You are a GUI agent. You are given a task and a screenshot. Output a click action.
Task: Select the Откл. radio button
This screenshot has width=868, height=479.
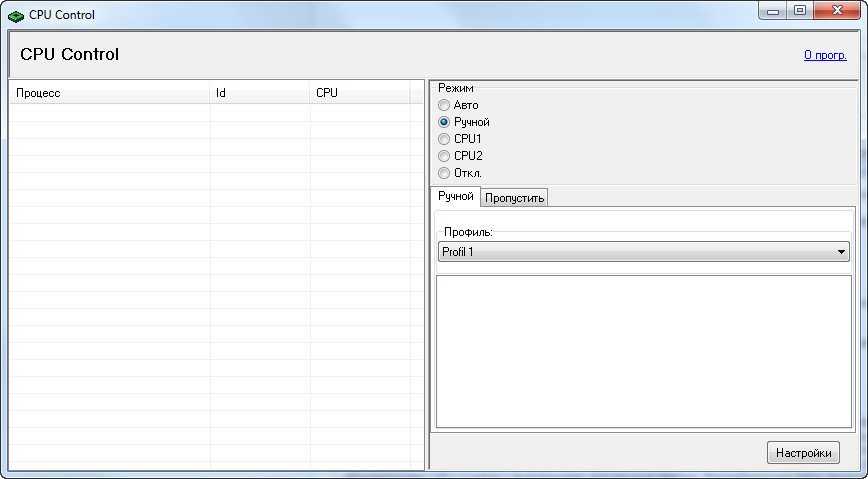445,173
